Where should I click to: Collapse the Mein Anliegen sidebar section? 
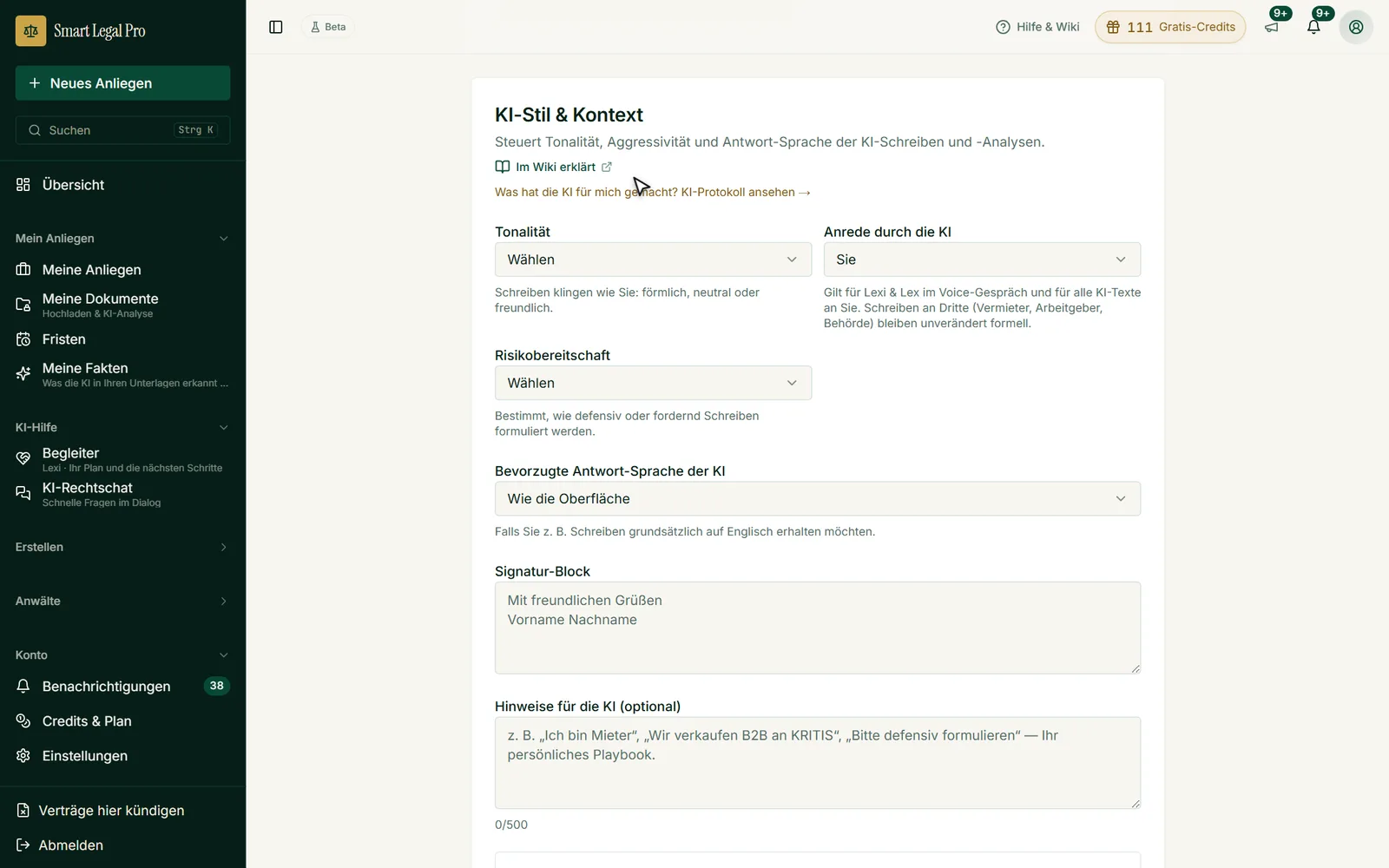point(122,239)
